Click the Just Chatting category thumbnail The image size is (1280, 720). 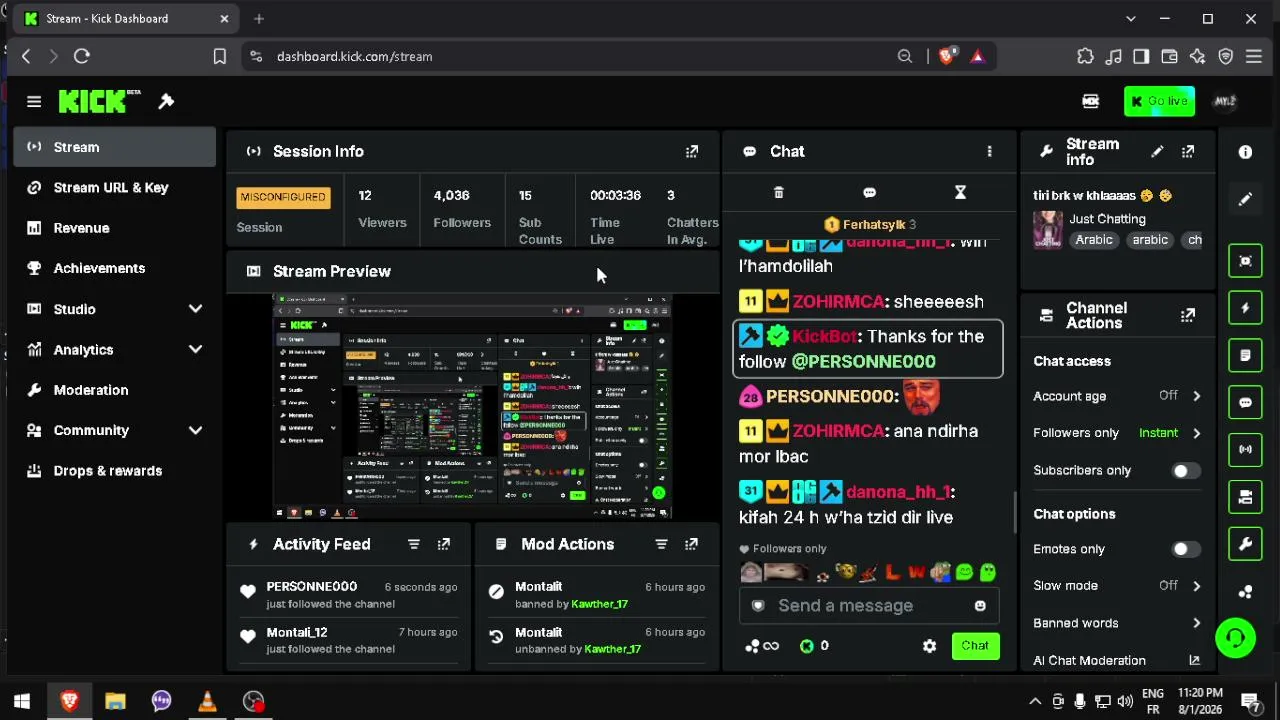click(1048, 230)
